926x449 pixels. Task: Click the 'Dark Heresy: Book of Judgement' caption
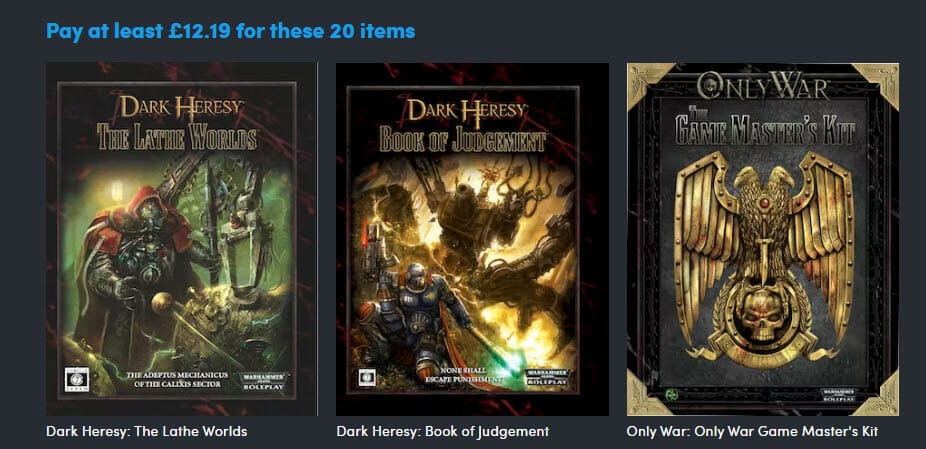pyautogui.click(x=442, y=431)
